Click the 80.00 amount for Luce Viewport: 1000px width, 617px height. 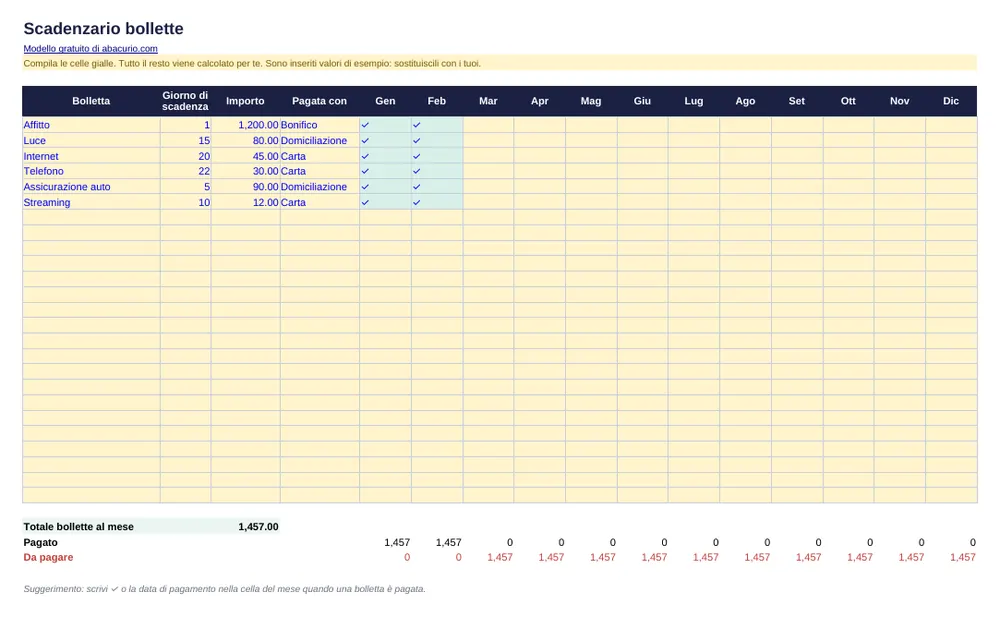[246, 140]
